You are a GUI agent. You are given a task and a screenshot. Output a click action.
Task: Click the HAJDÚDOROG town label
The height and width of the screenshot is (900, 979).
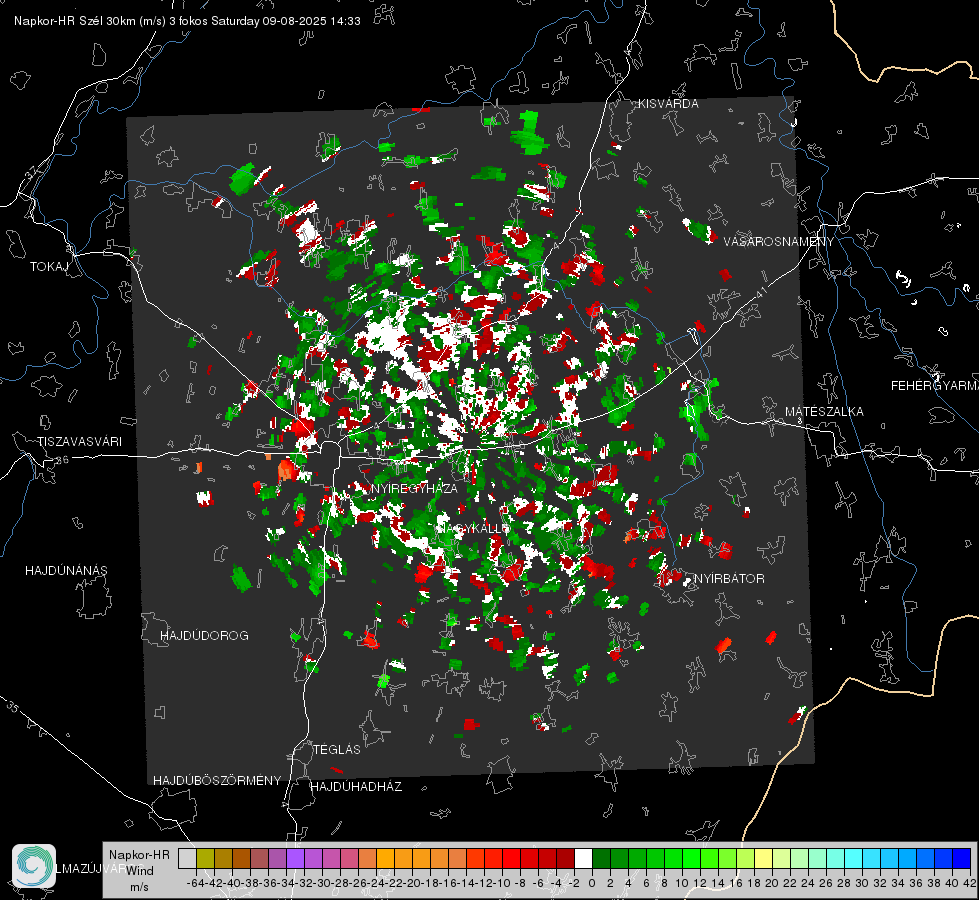[x=204, y=636]
